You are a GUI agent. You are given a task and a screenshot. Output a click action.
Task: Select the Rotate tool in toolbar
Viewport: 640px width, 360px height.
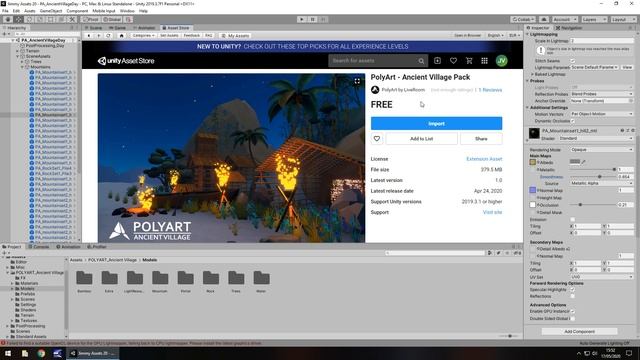tap(29, 19)
